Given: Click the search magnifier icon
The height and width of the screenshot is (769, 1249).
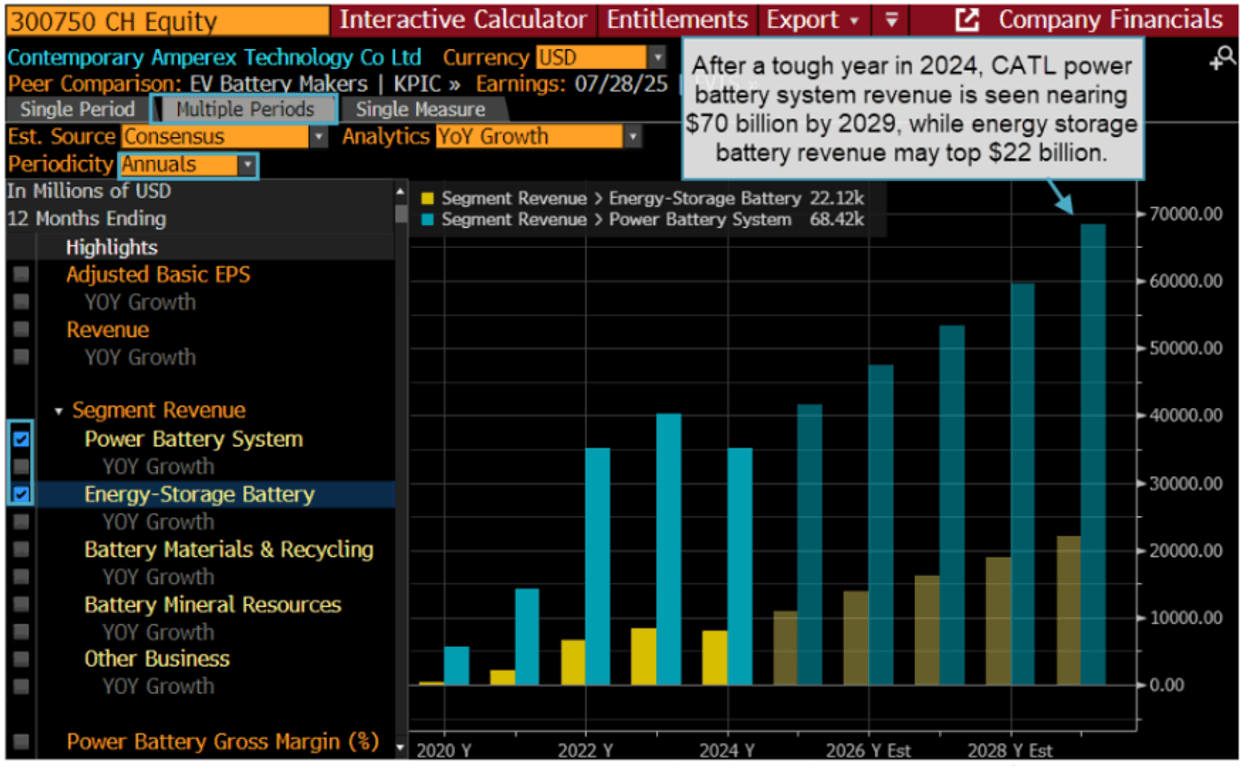Looking at the screenshot, I should [x=1225, y=59].
